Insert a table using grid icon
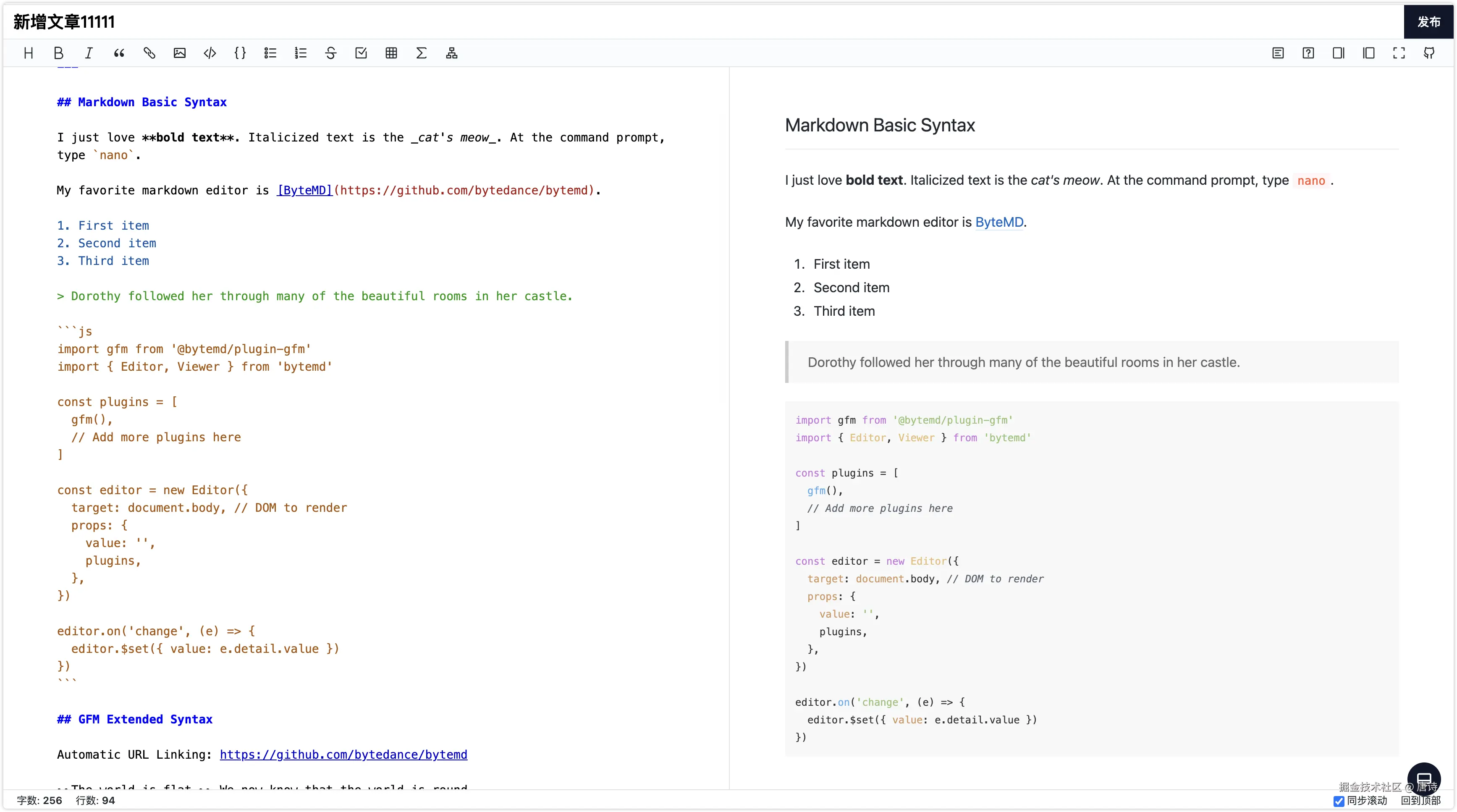The height and width of the screenshot is (812, 1457). point(391,53)
